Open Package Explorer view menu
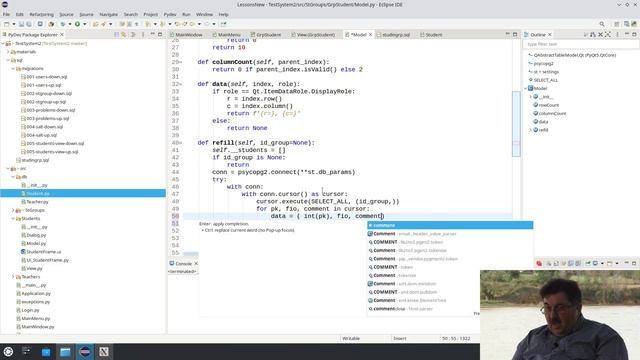Screen dimensions: 640x360 143,35
